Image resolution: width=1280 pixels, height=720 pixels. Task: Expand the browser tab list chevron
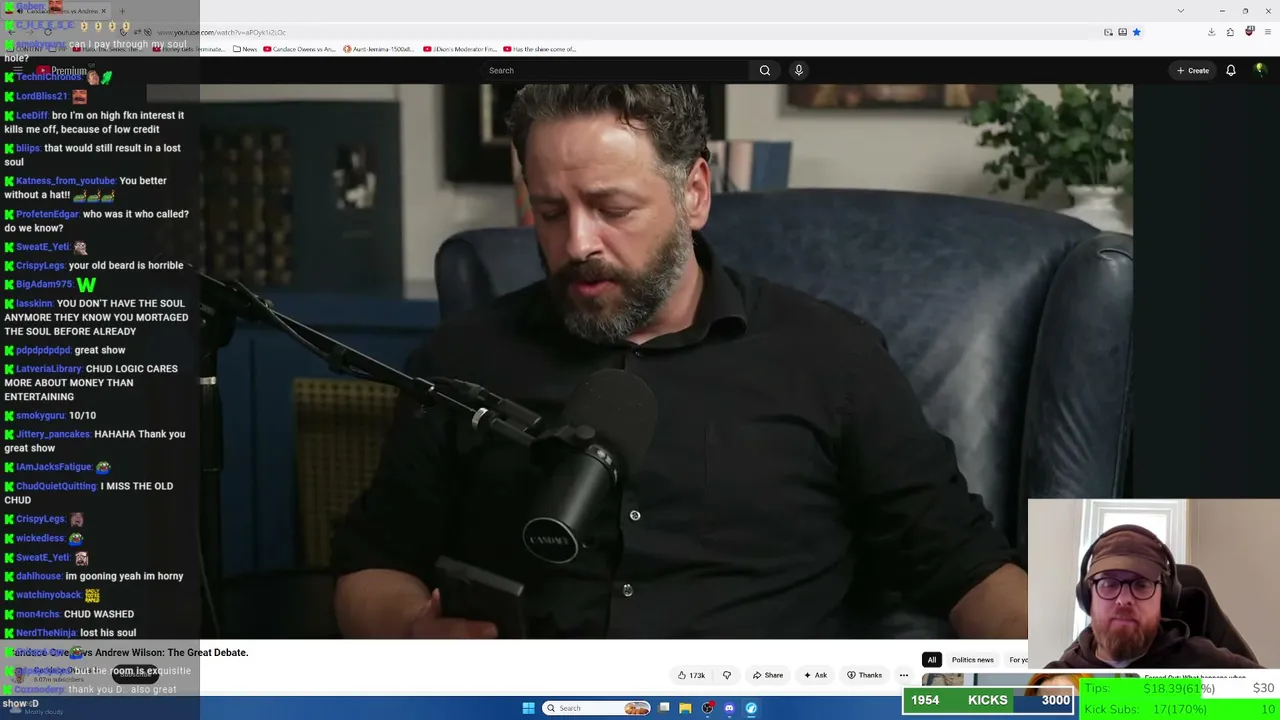click(1181, 11)
